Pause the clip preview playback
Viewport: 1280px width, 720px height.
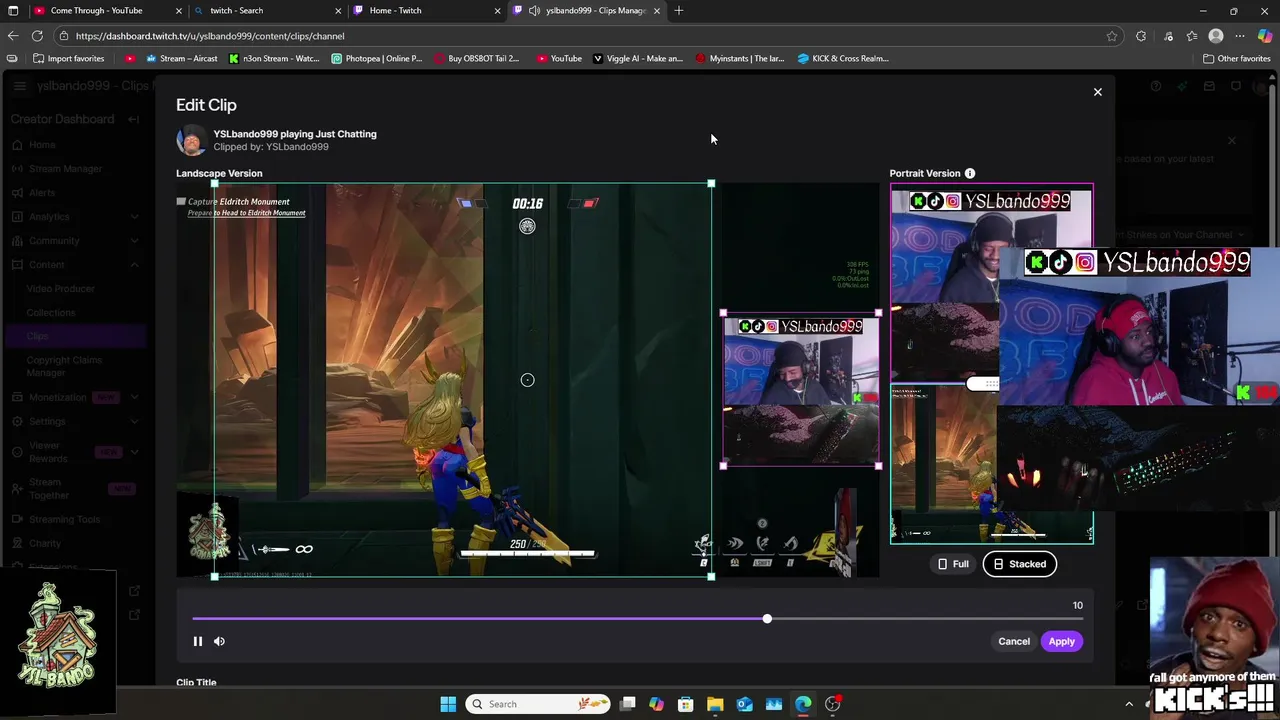[198, 641]
